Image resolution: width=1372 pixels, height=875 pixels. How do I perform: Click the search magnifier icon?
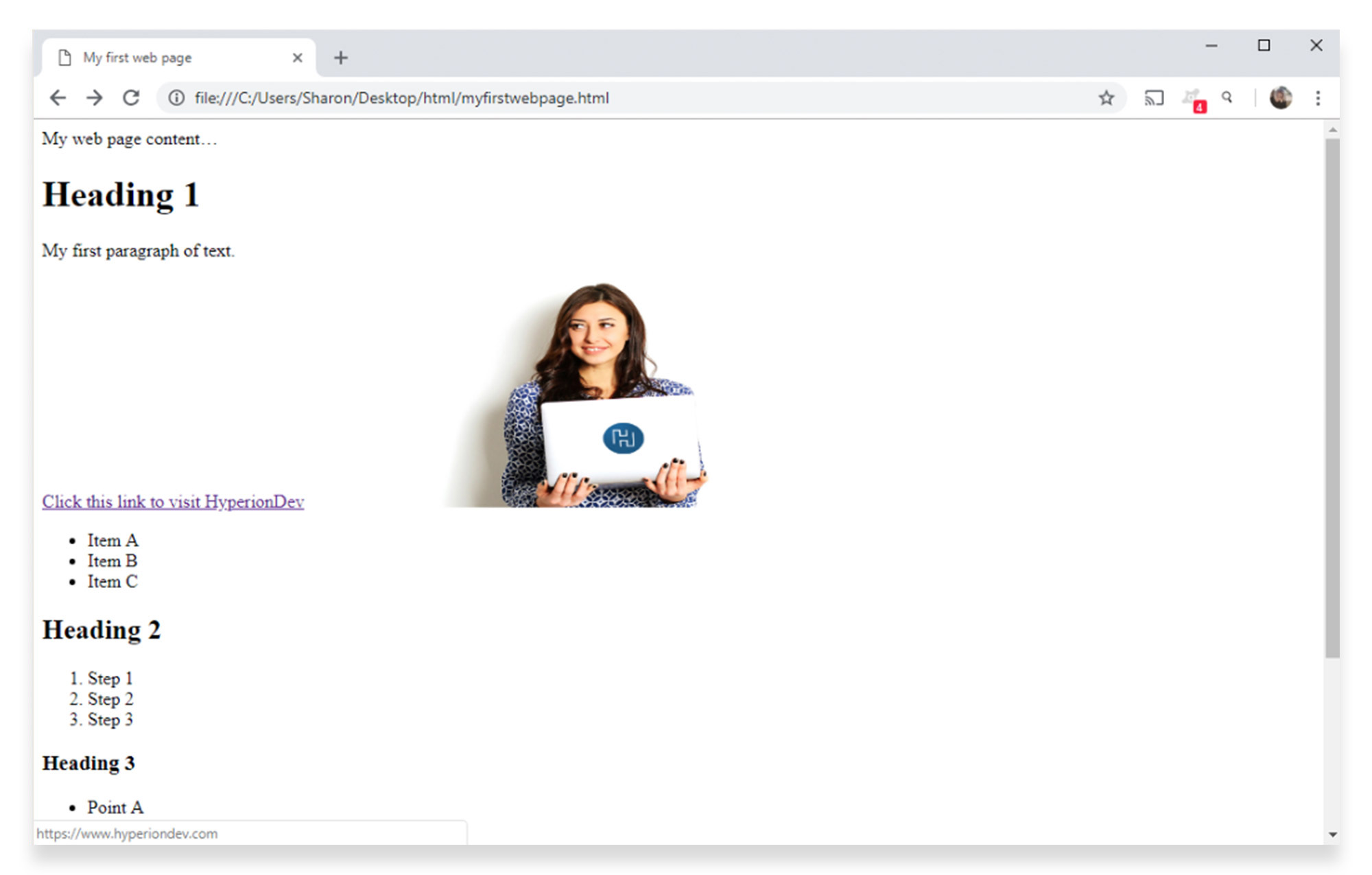click(1227, 98)
